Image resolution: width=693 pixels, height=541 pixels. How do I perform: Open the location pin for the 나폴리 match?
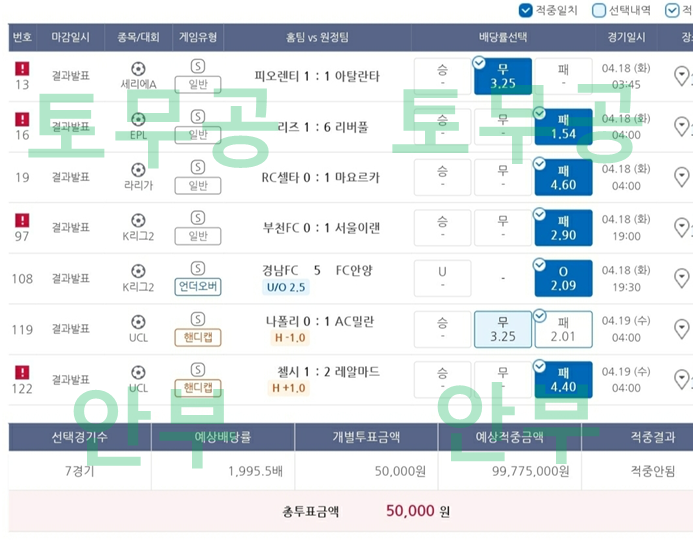pyautogui.click(x=682, y=329)
